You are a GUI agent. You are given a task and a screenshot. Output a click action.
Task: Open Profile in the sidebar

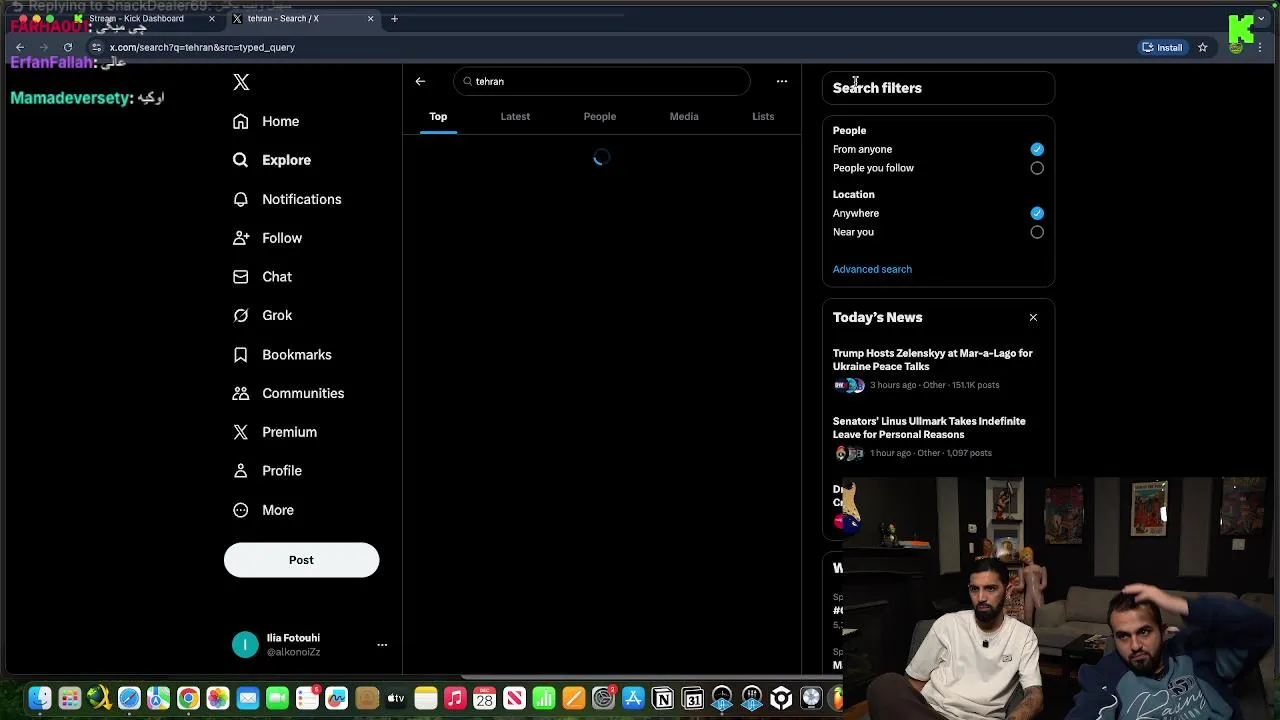[267, 471]
